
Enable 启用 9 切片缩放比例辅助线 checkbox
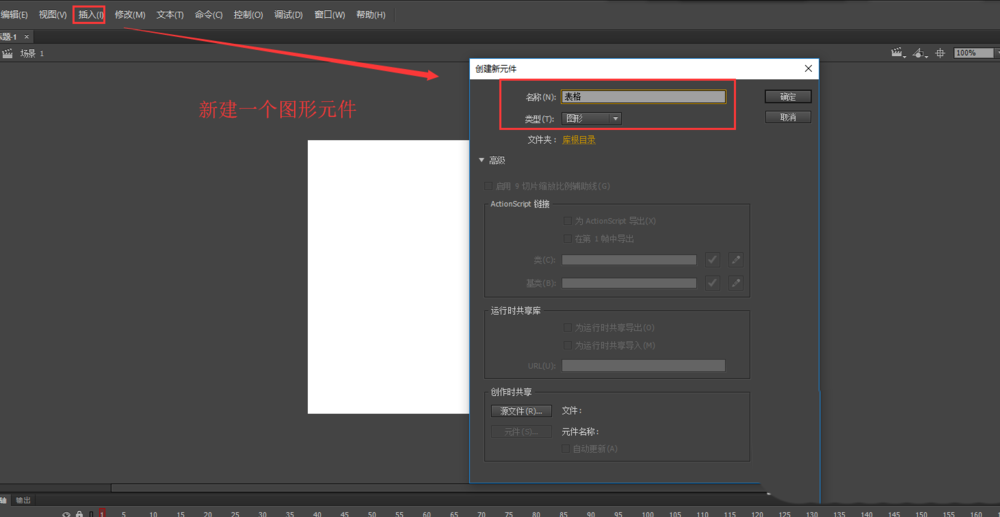tap(489, 186)
